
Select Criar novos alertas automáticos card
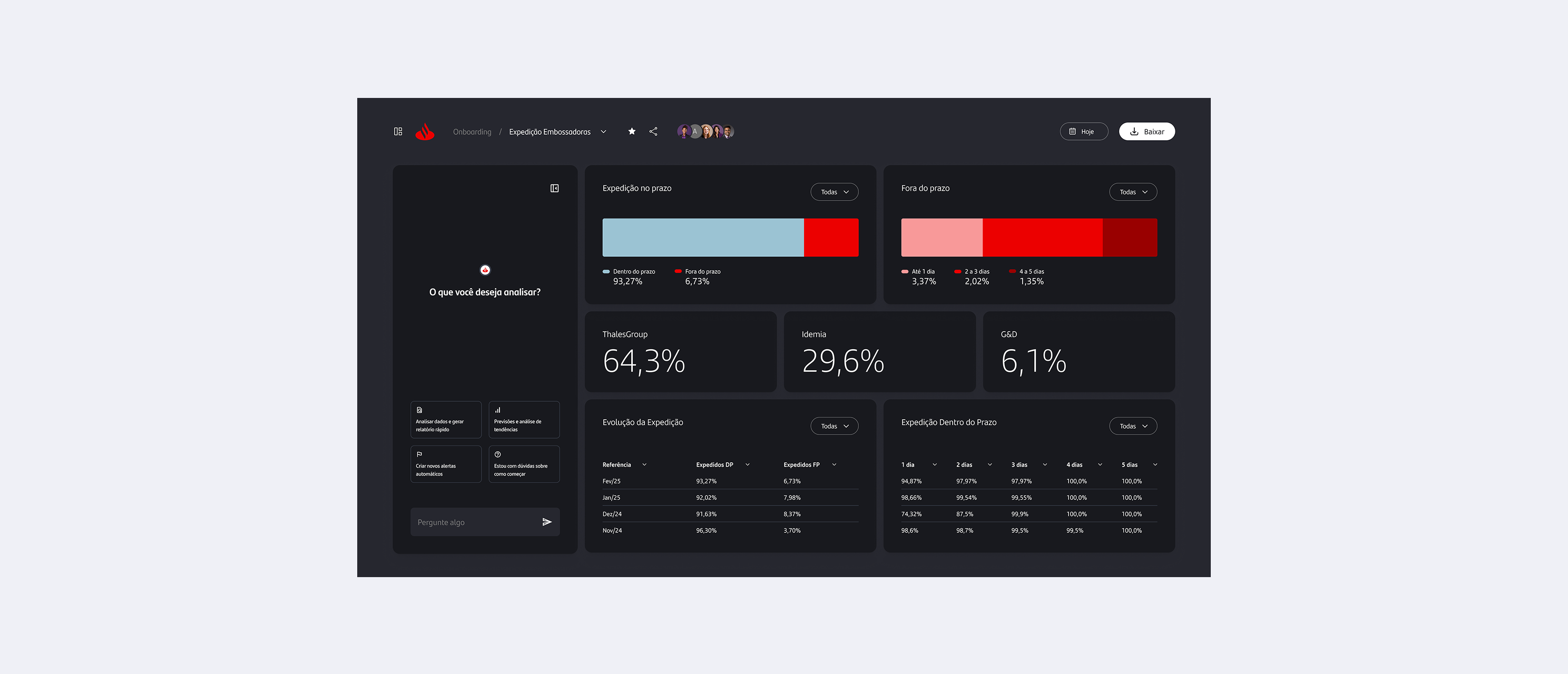point(446,464)
